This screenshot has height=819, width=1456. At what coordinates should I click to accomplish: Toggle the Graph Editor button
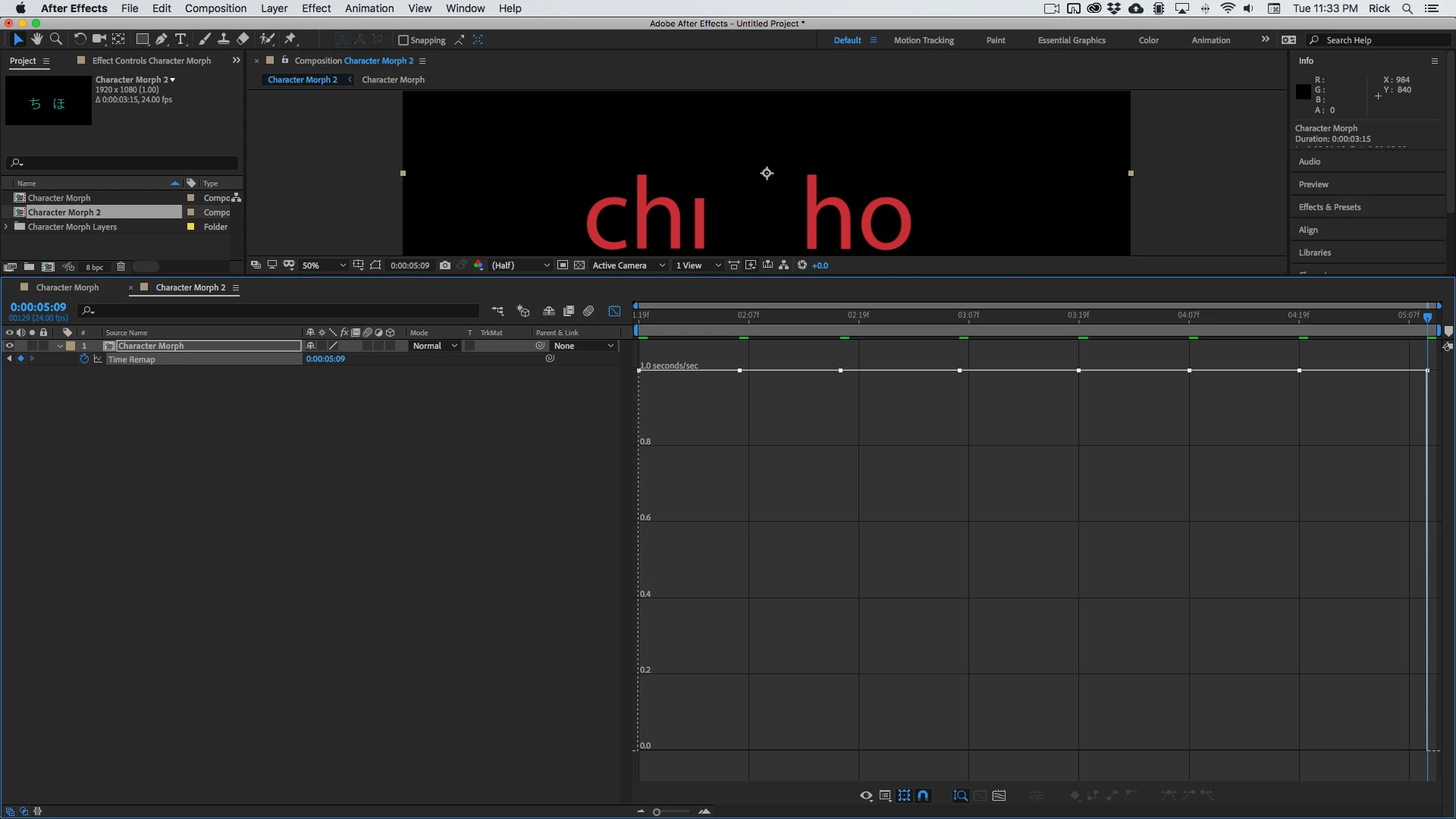(614, 311)
